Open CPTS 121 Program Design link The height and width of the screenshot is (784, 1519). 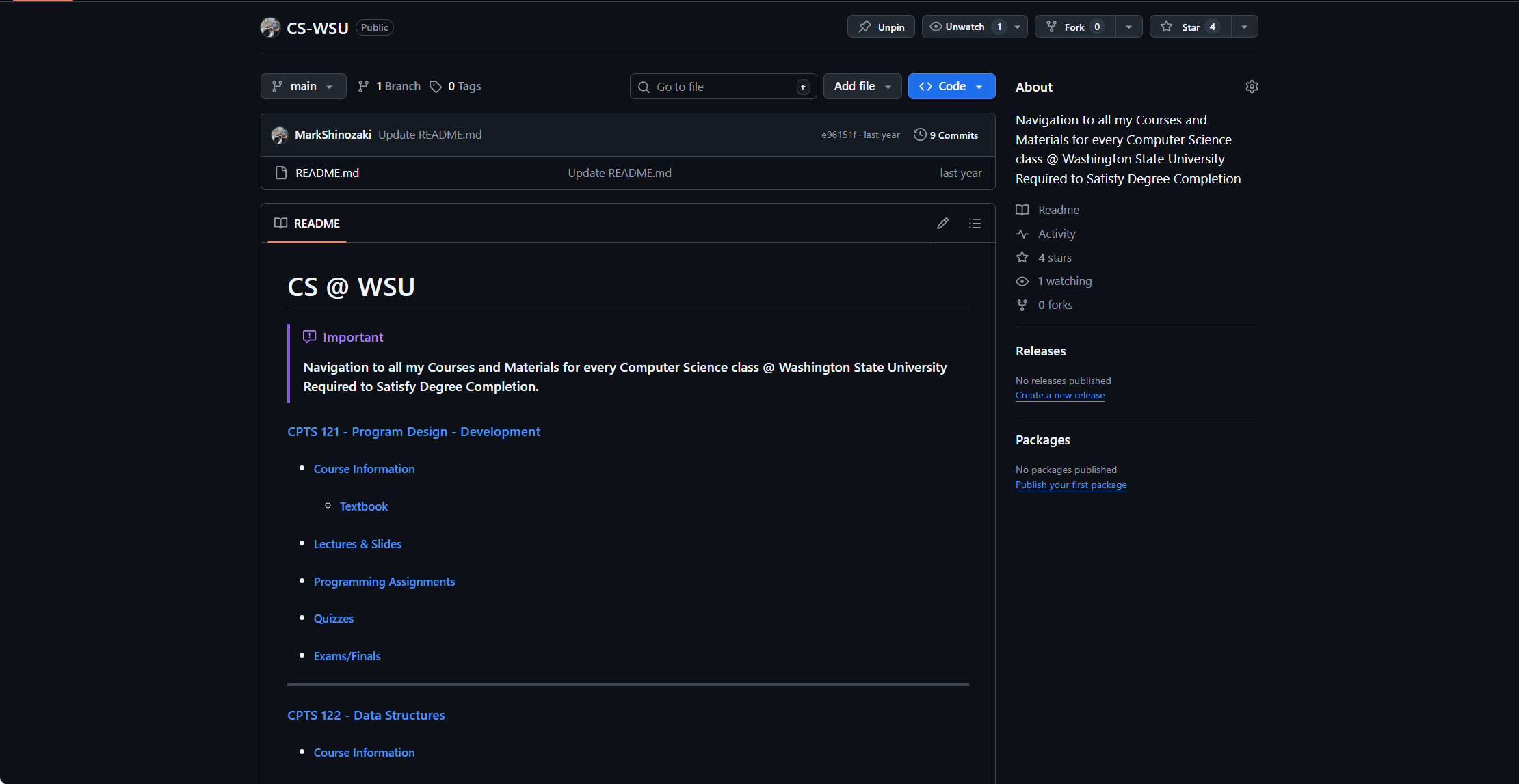[x=413, y=432]
